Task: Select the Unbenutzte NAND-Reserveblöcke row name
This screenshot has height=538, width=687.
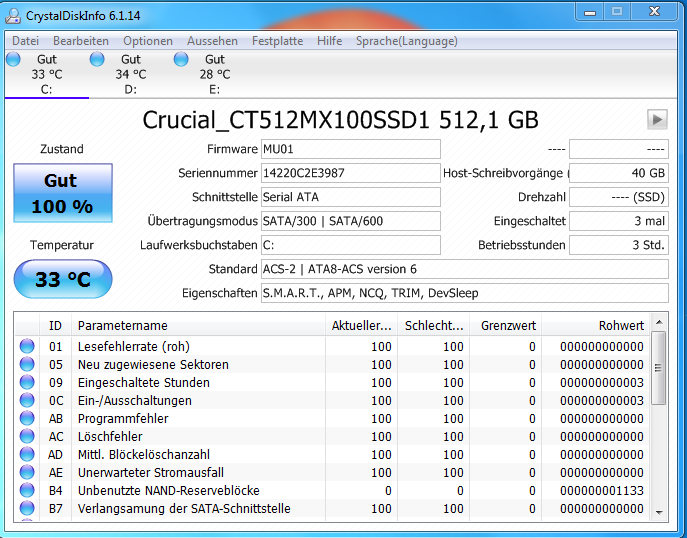Action: [169, 490]
